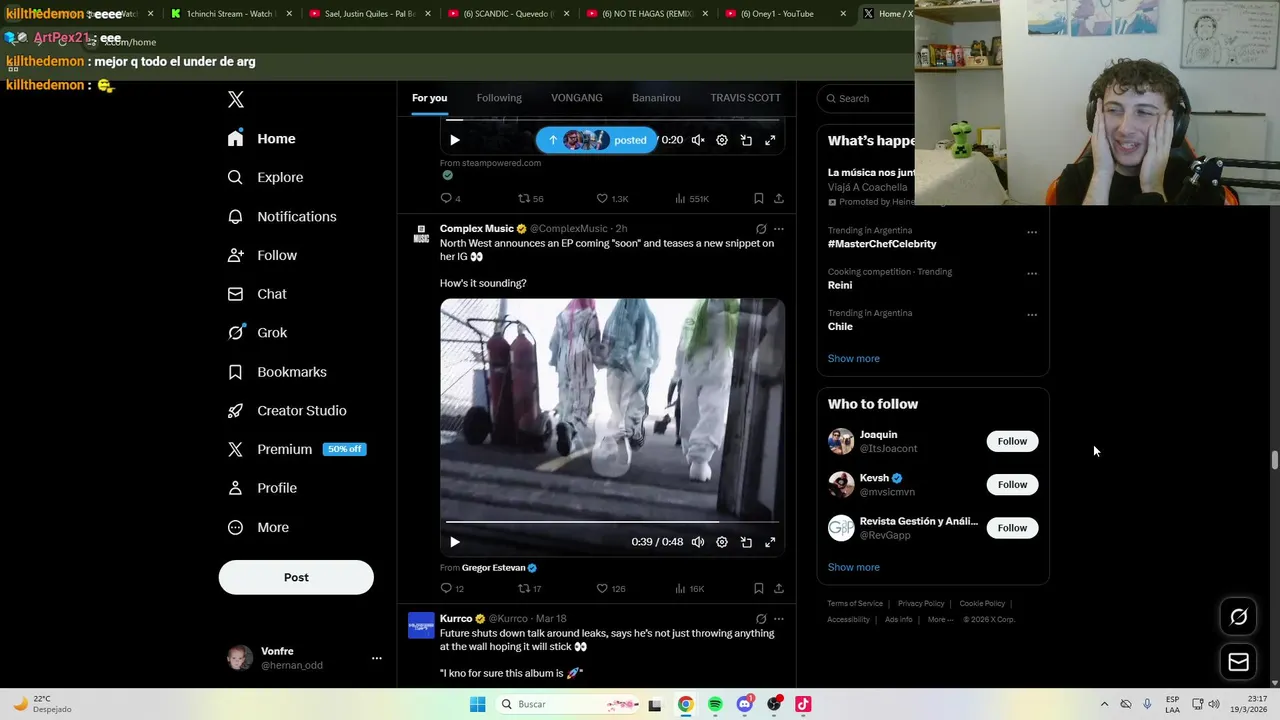This screenshot has height=720, width=1280.
Task: Unmute the top 0:20 video
Action: 698,140
